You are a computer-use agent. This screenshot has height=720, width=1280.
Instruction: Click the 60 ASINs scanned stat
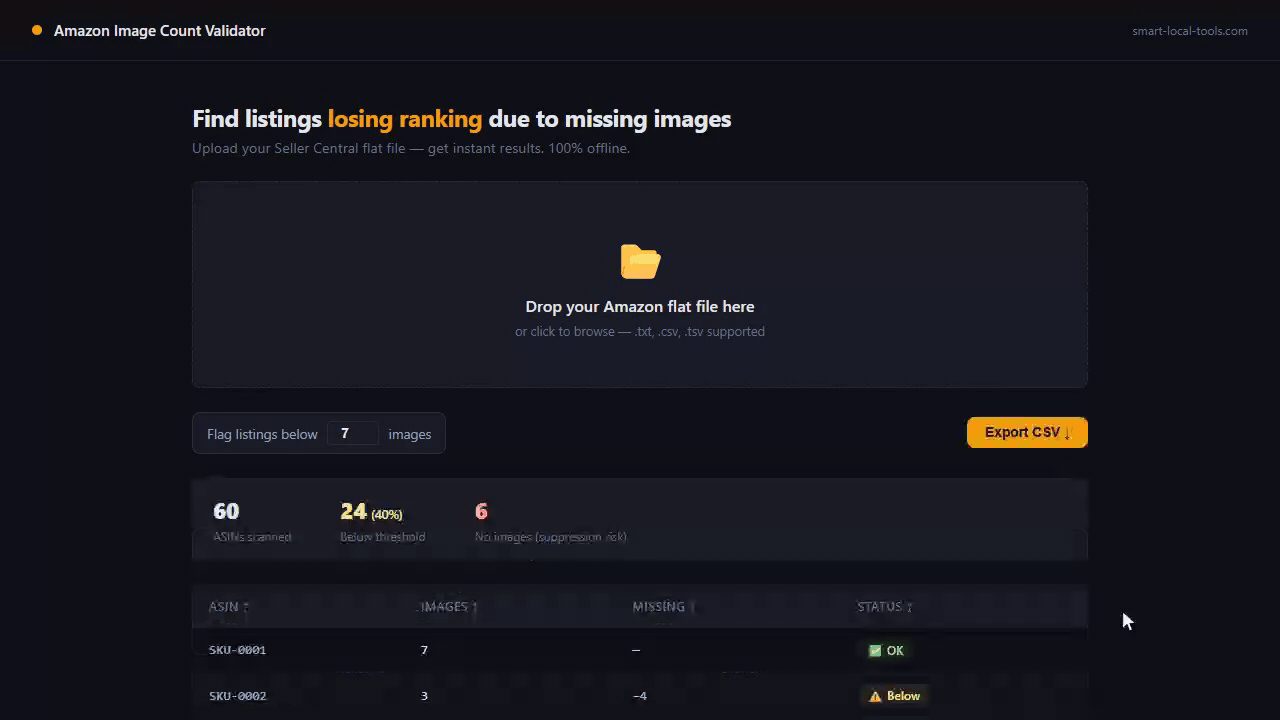[x=252, y=523]
